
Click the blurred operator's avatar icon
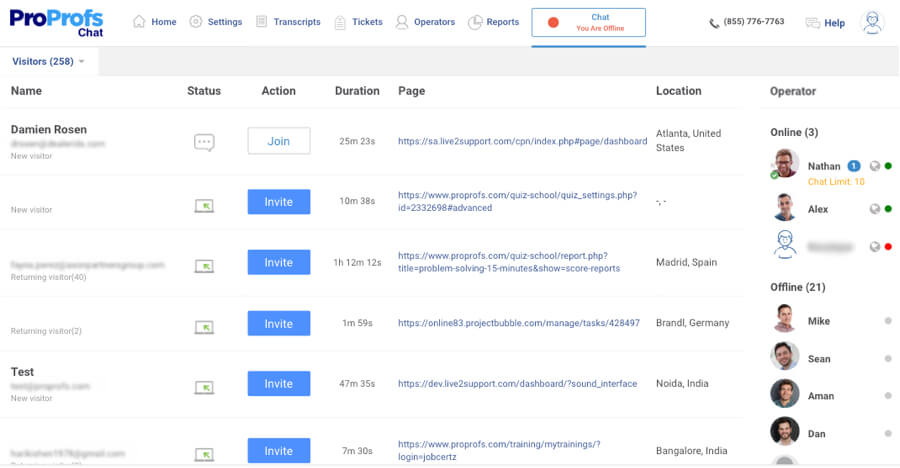click(785, 245)
